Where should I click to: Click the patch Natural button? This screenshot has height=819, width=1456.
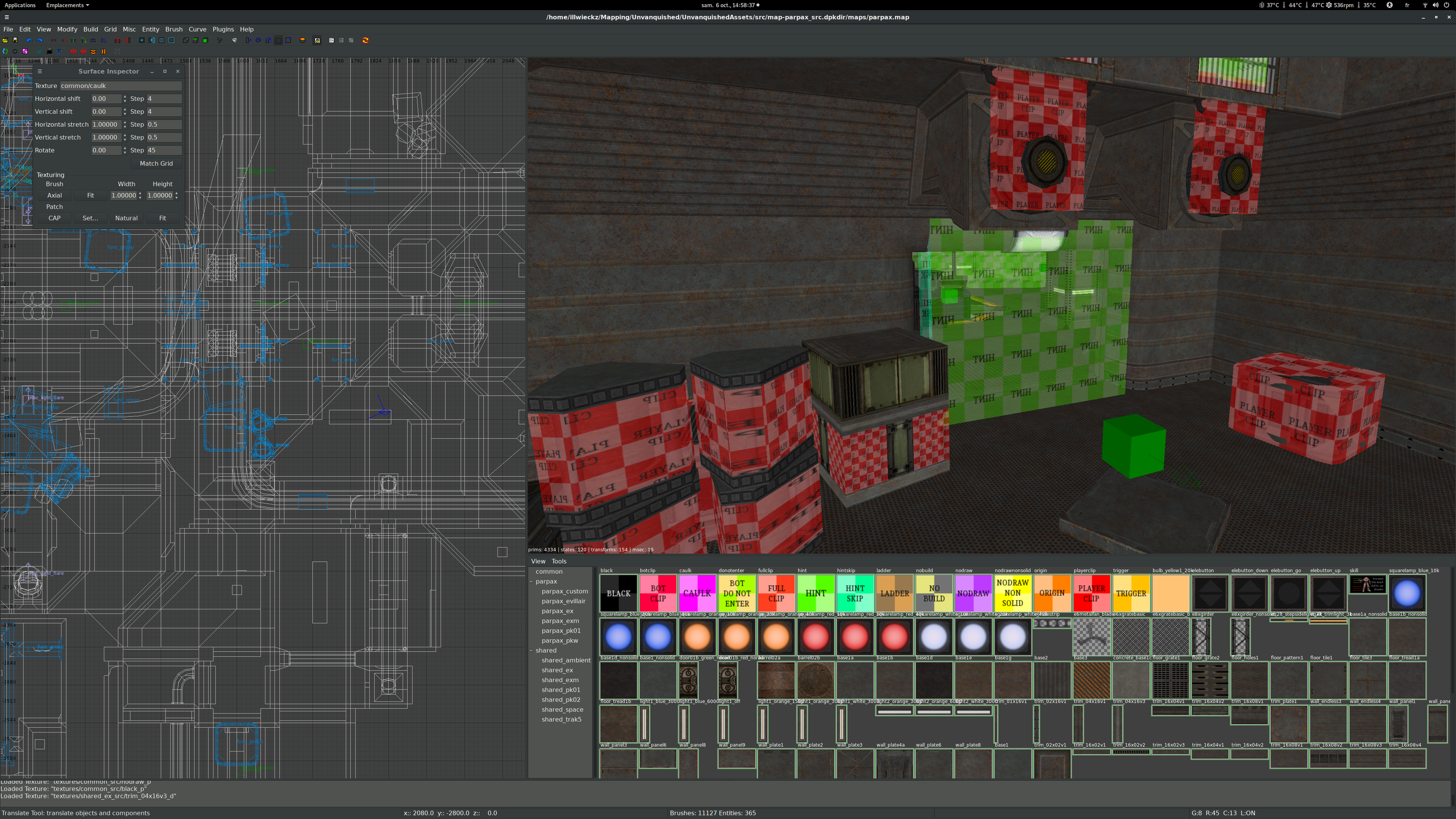pos(126,218)
